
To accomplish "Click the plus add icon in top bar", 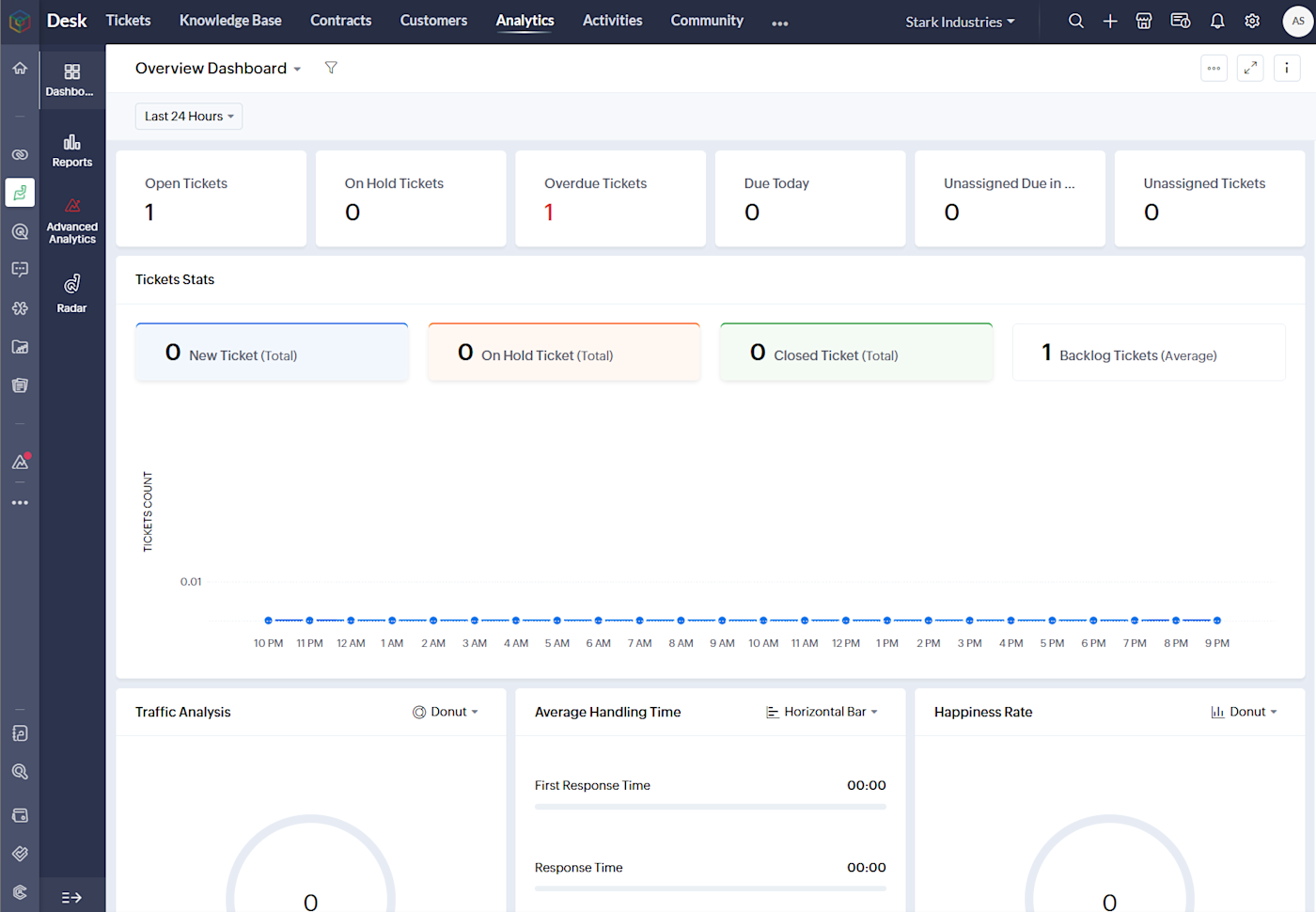I will [1110, 21].
